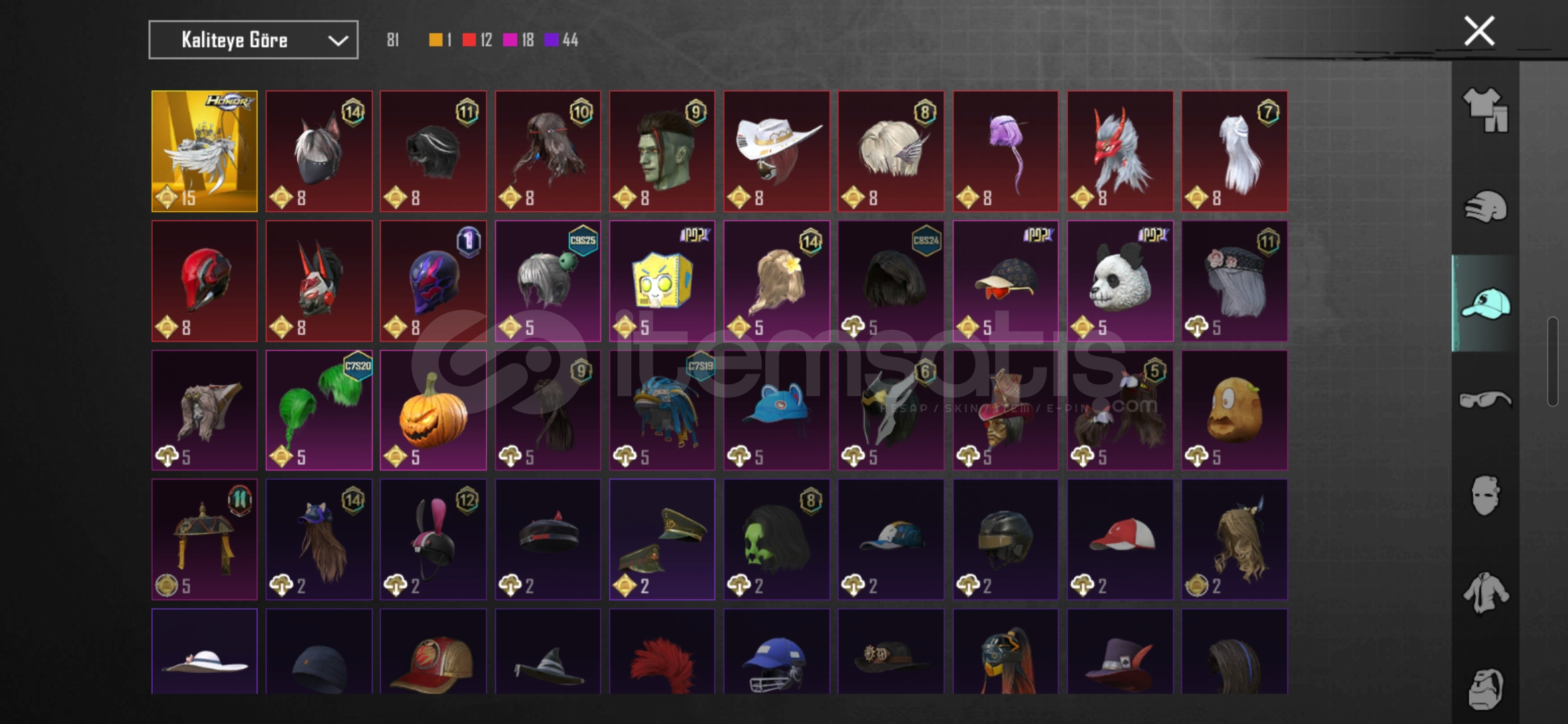1568x724 pixels.
Task: Select the glasses category icon
Action: [x=1485, y=400]
